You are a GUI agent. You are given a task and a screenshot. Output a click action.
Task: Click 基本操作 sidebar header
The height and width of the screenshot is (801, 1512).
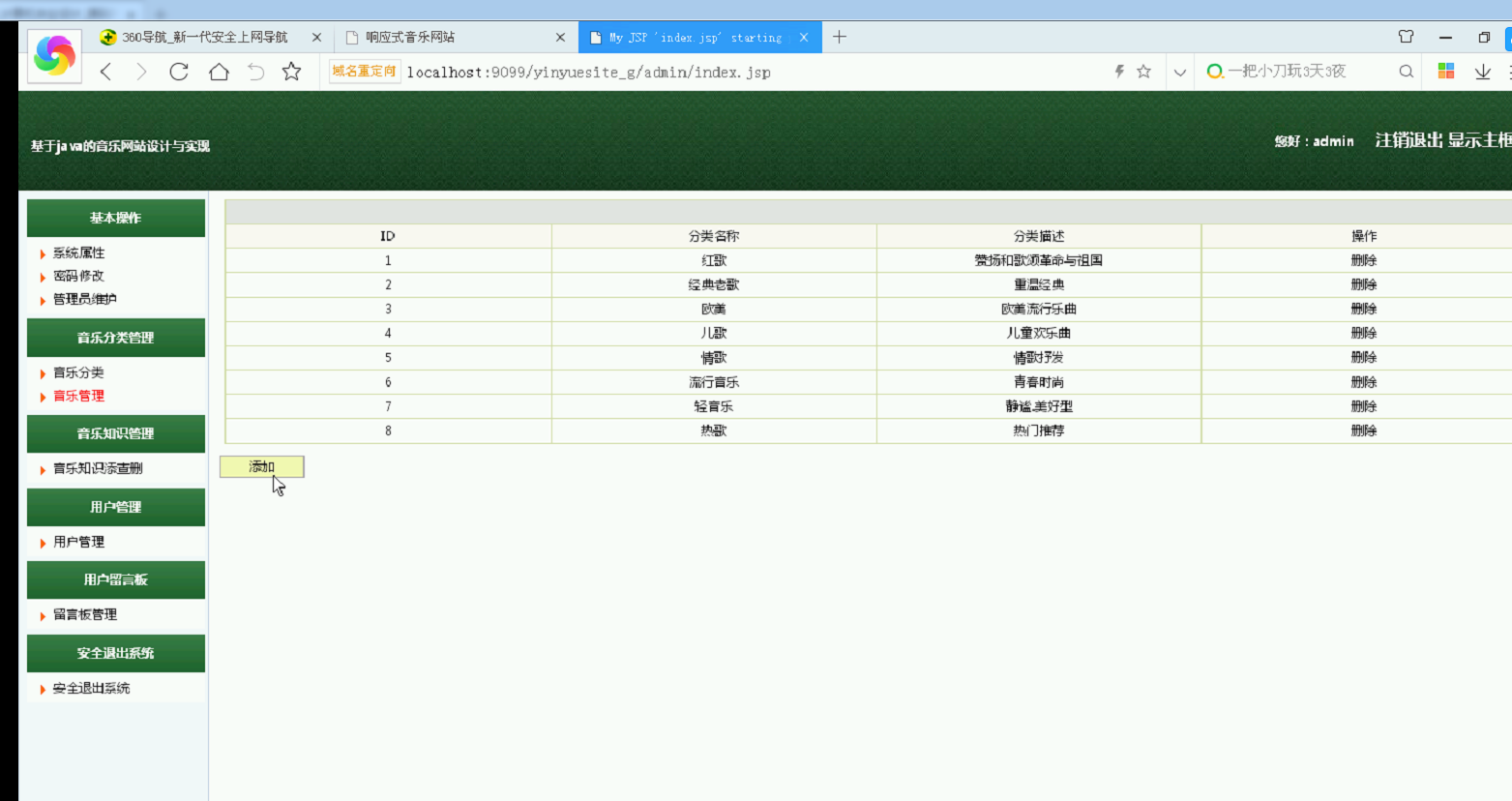[116, 218]
